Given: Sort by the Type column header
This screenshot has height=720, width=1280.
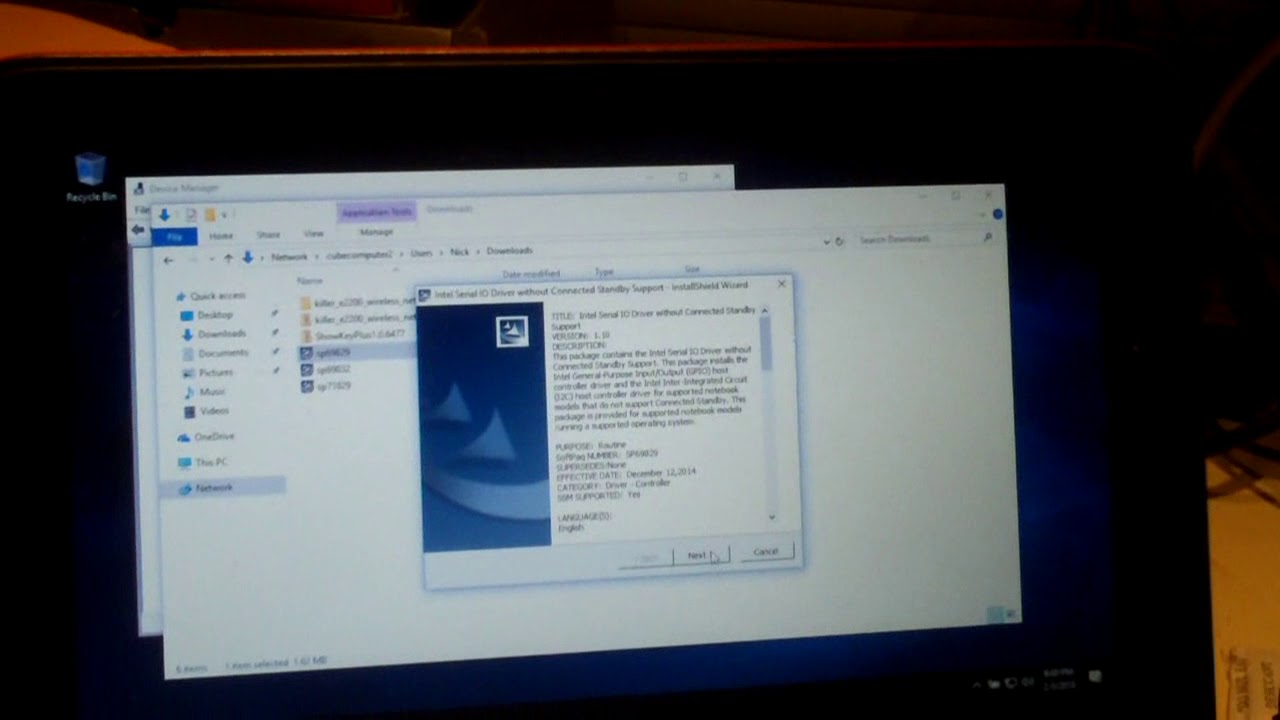Looking at the screenshot, I should tap(604, 272).
